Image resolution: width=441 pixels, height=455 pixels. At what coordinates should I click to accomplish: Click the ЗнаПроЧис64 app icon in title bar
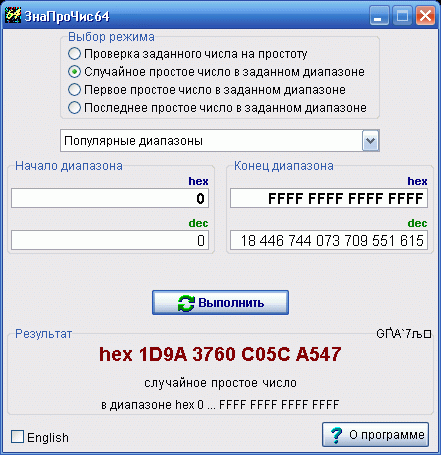(13, 15)
